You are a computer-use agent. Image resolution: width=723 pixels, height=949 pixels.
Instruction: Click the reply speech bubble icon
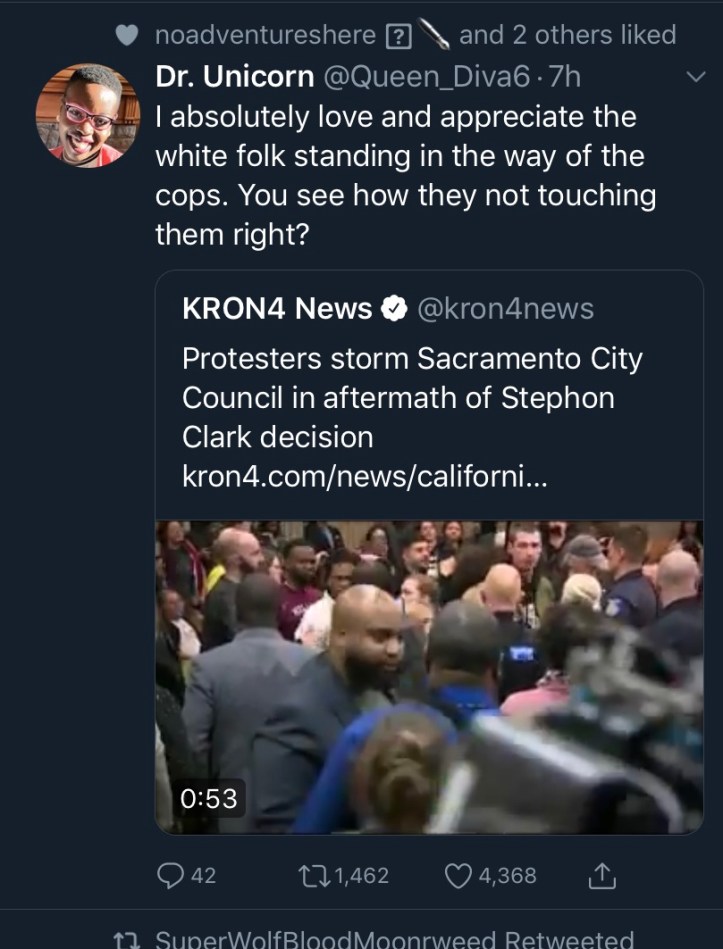(x=172, y=875)
